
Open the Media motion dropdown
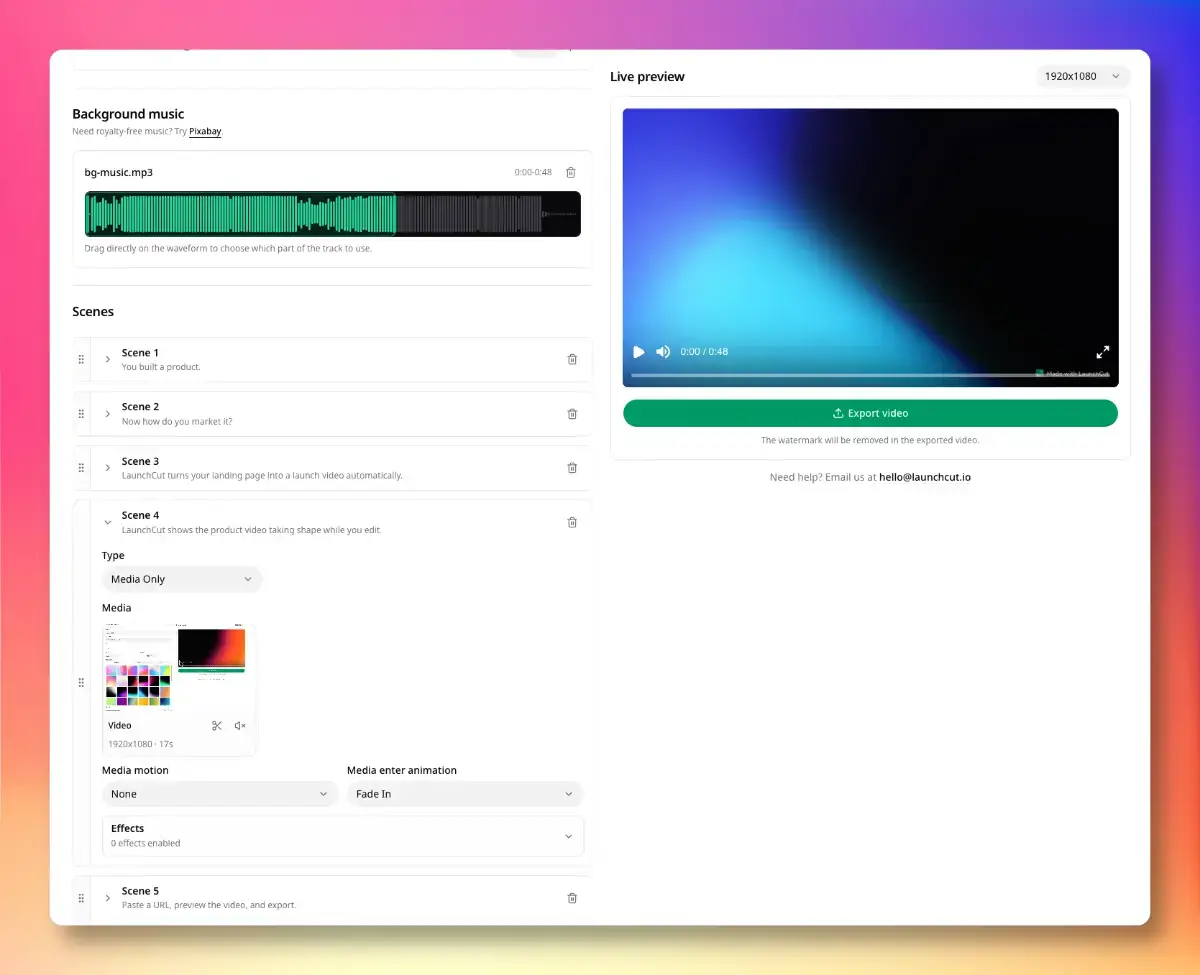click(220, 794)
